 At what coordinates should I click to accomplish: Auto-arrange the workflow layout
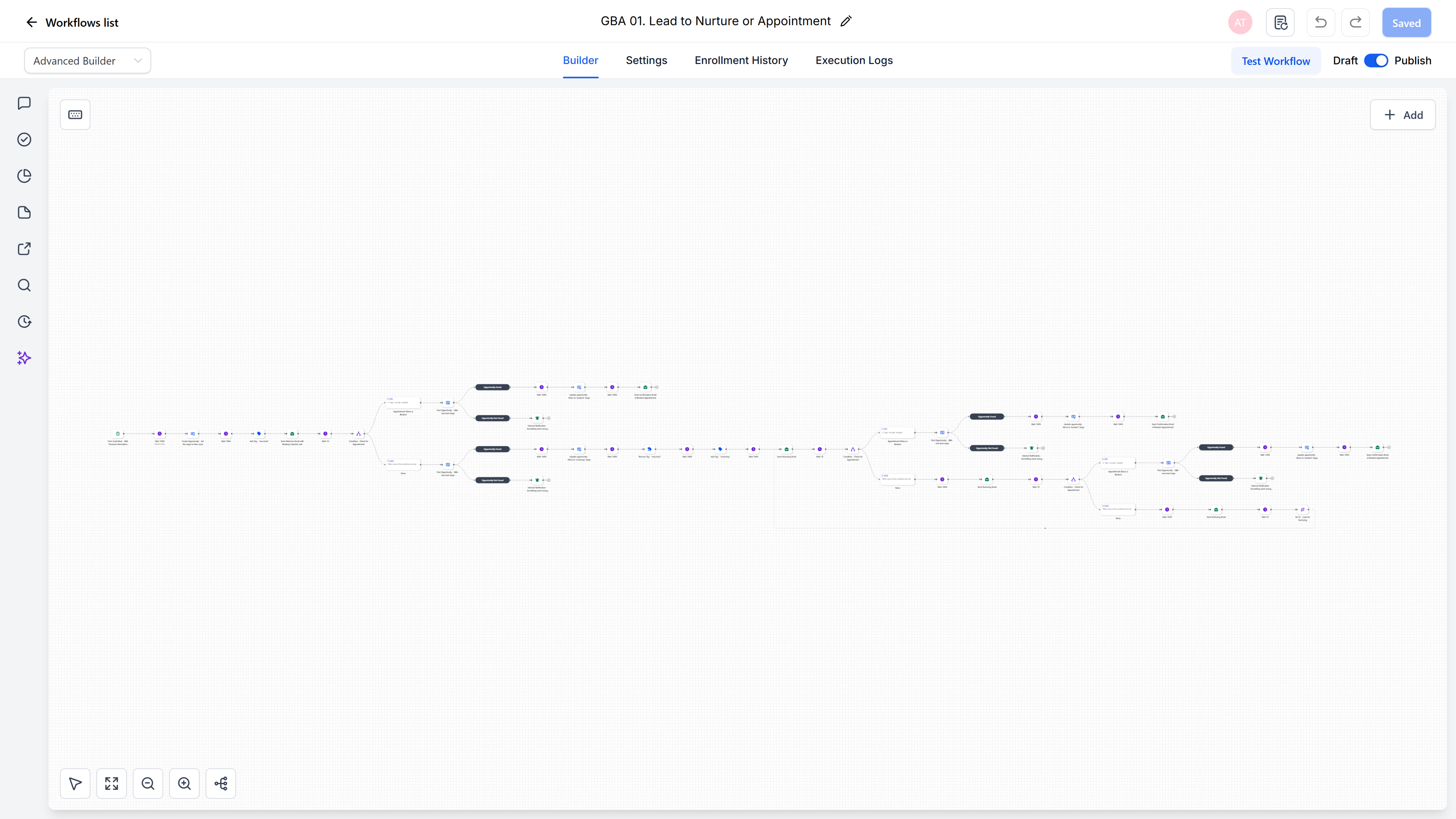pyautogui.click(x=220, y=783)
